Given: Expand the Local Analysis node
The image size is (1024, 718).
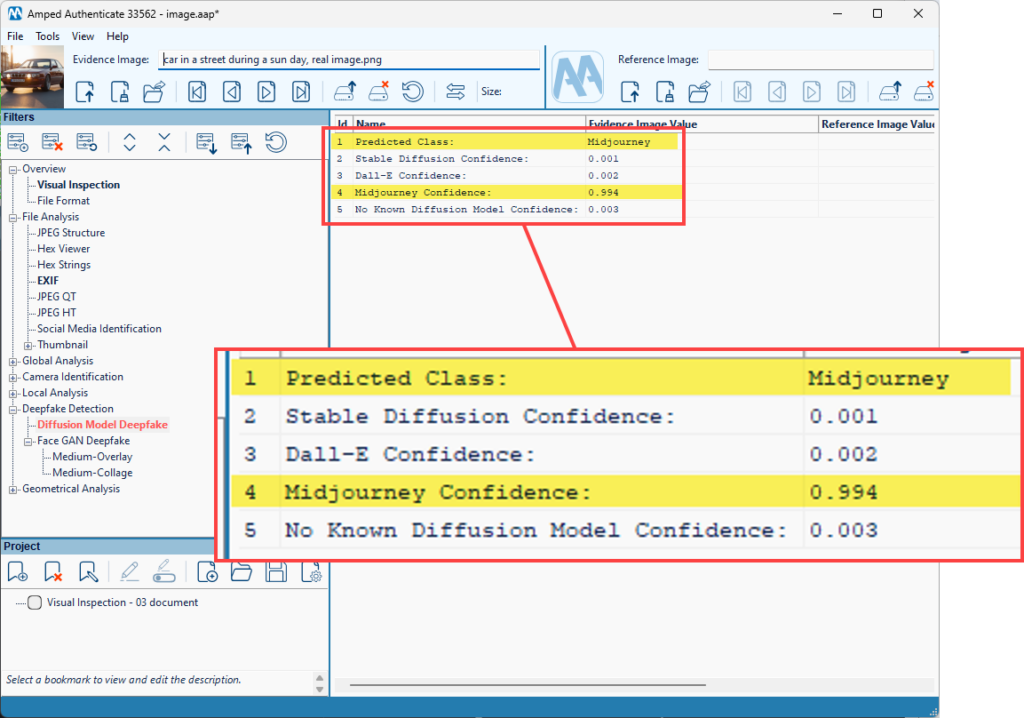Looking at the screenshot, I should click(13, 393).
